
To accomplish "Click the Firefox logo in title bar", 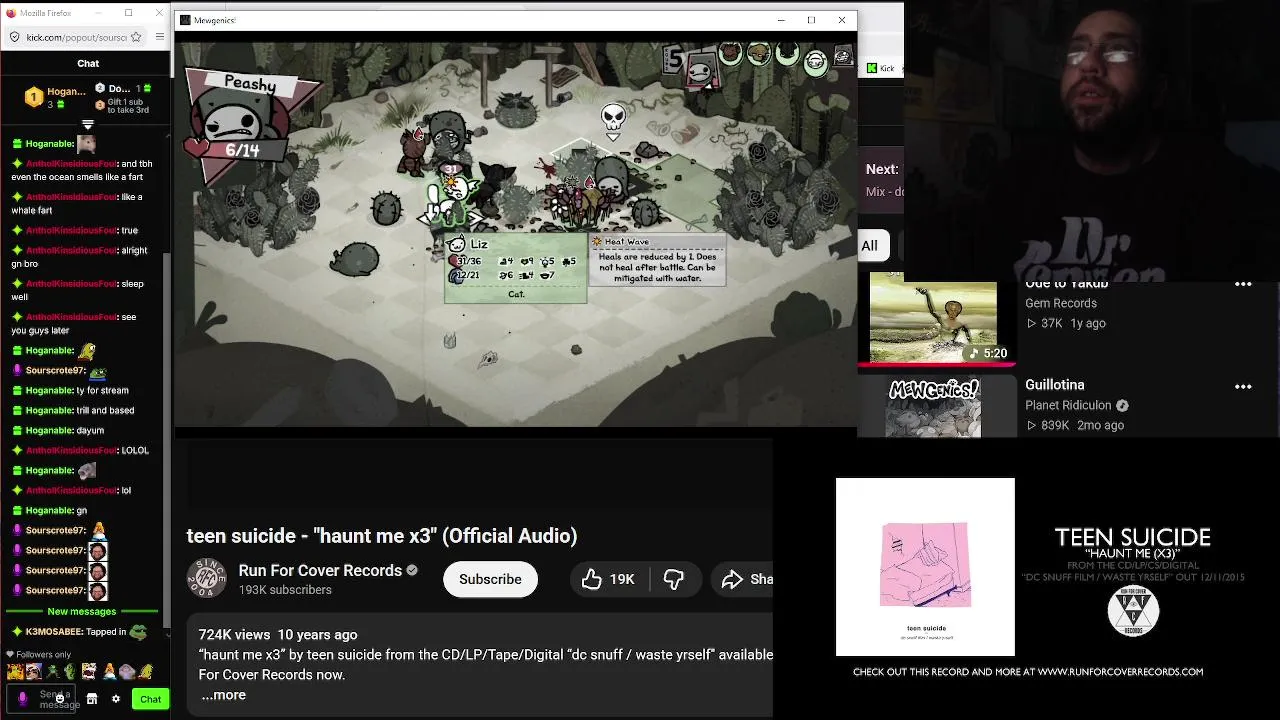I will pyautogui.click(x=11, y=13).
